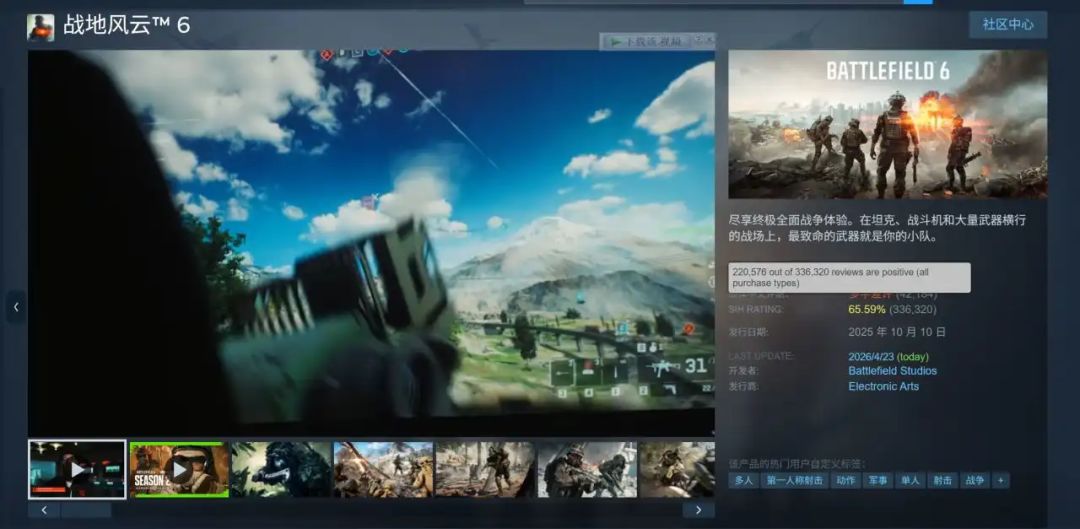Select the fifth thumbnail with running soldier

click(x=485, y=470)
